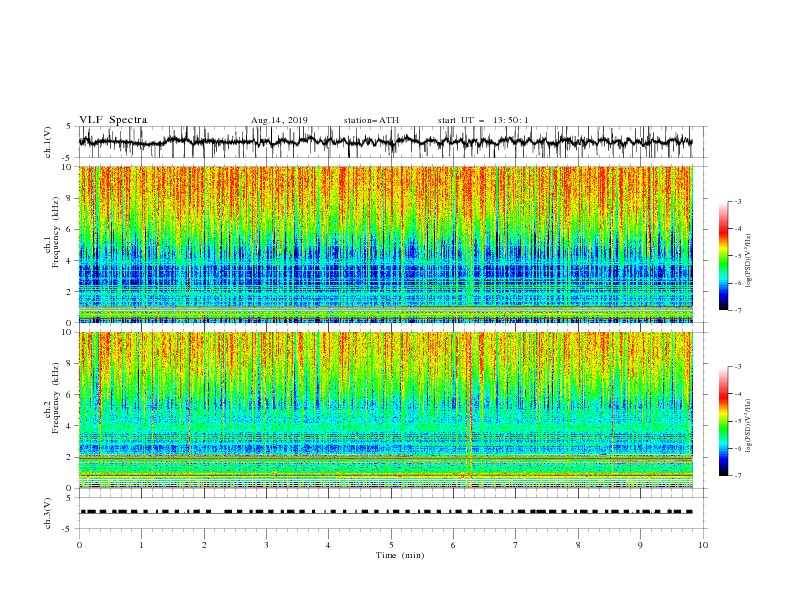The height and width of the screenshot is (612, 792).
Task: Click the "-3" label on ch.2 colorbar
Action: coord(737,367)
